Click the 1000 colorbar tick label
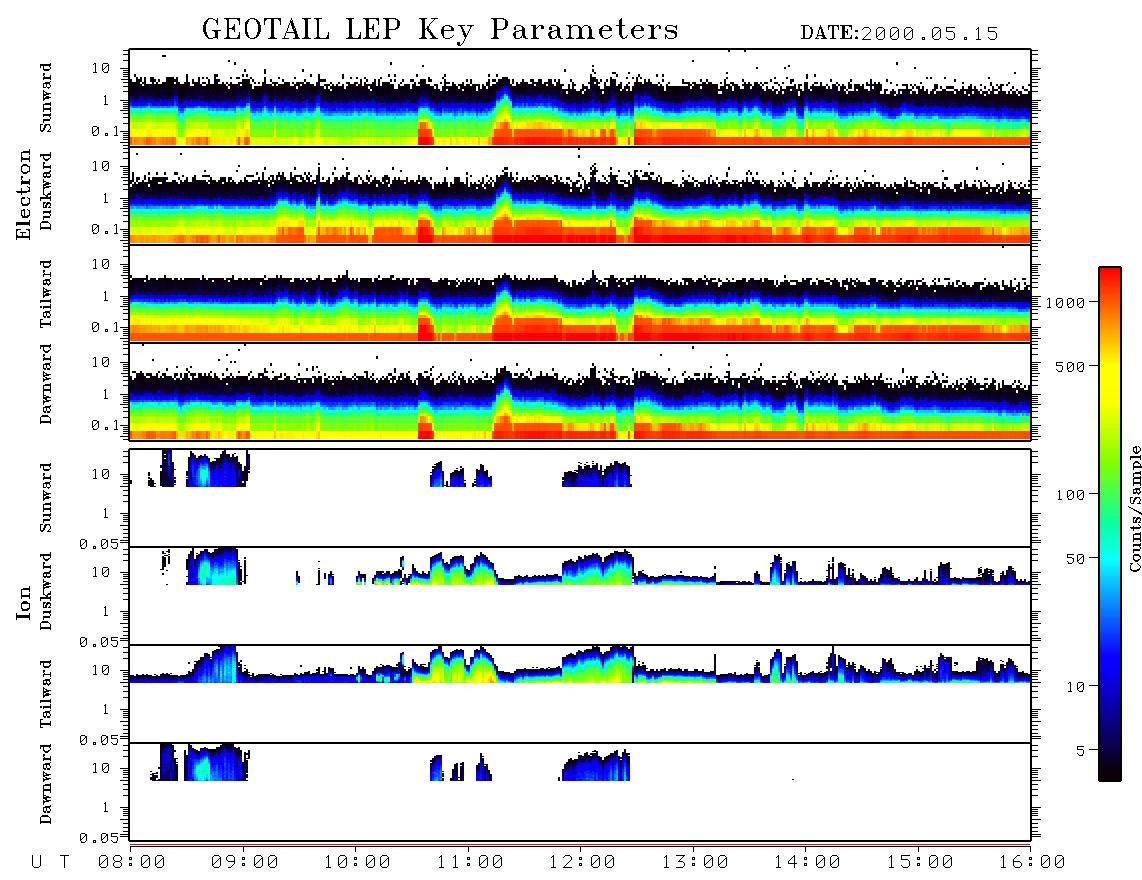Screen dimensions: 1142x880 tap(1065, 303)
